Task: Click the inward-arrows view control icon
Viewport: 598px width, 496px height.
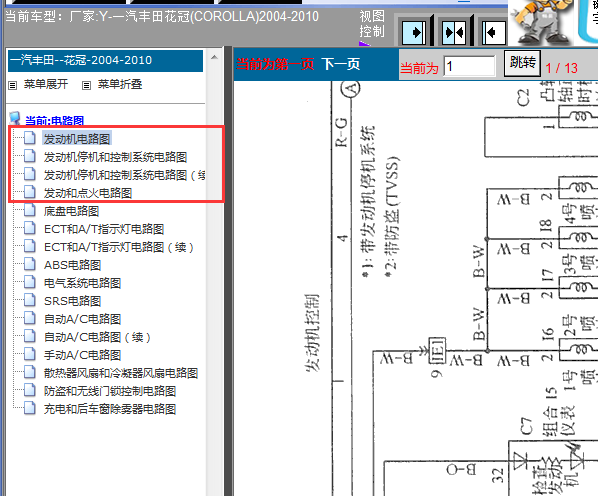Action: 454,32
